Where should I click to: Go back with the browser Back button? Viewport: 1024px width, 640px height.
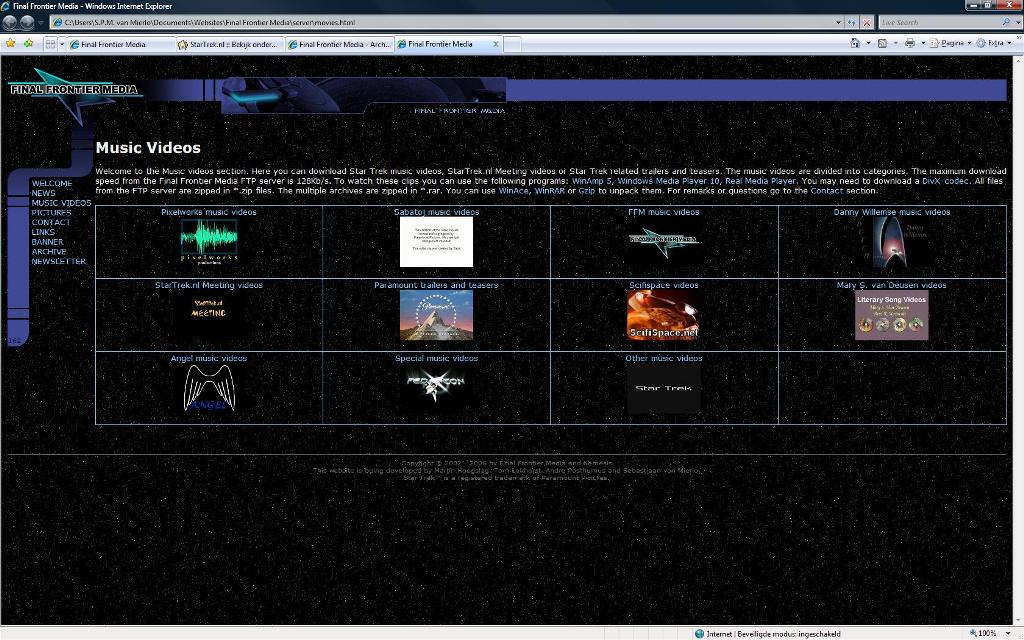[x=9, y=22]
